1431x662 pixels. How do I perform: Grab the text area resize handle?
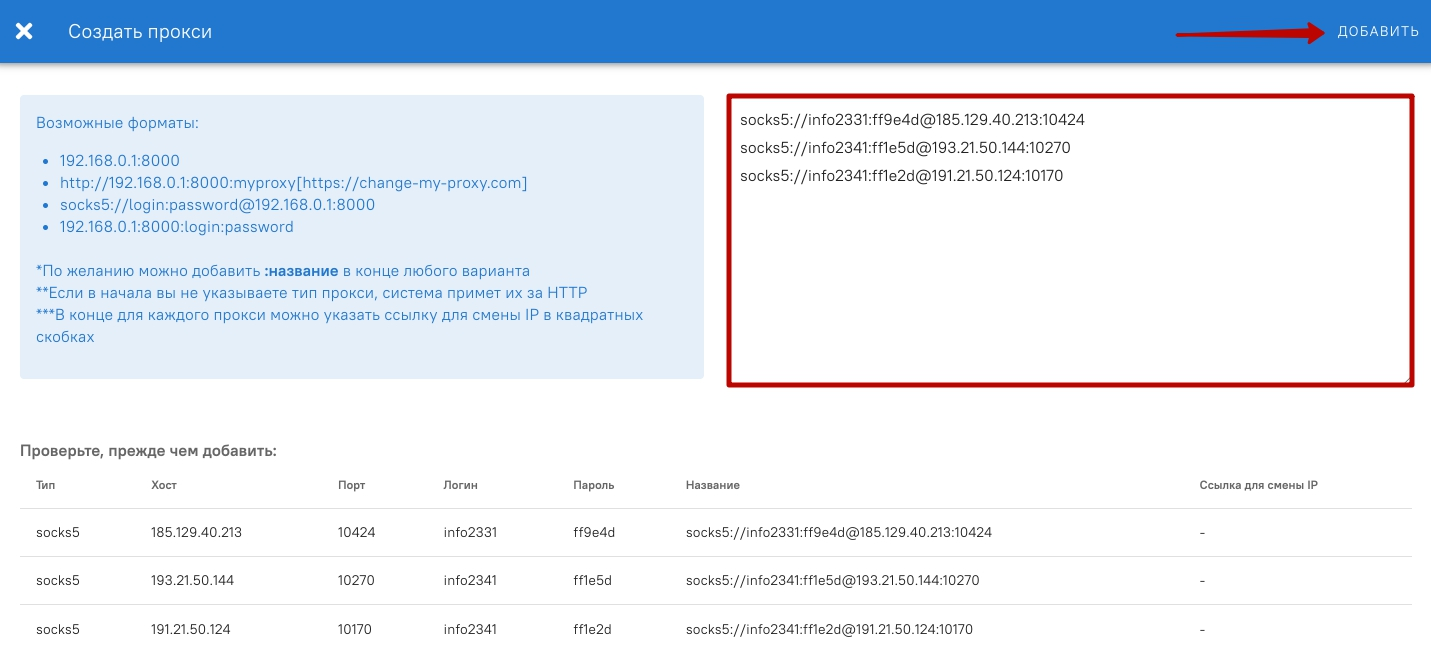click(x=1406, y=378)
